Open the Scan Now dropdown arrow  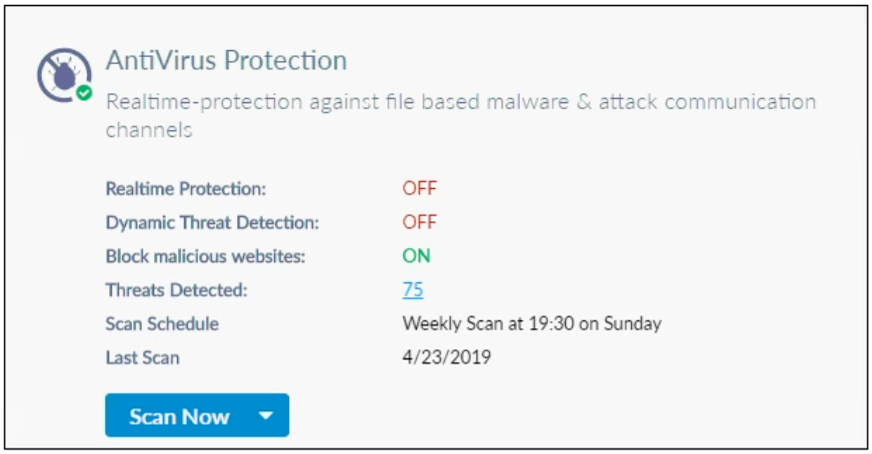[x=265, y=416]
